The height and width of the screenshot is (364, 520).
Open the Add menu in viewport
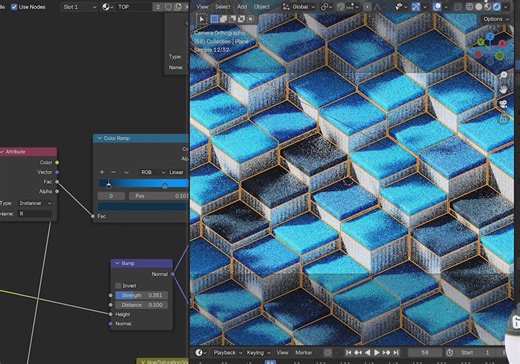(242, 7)
